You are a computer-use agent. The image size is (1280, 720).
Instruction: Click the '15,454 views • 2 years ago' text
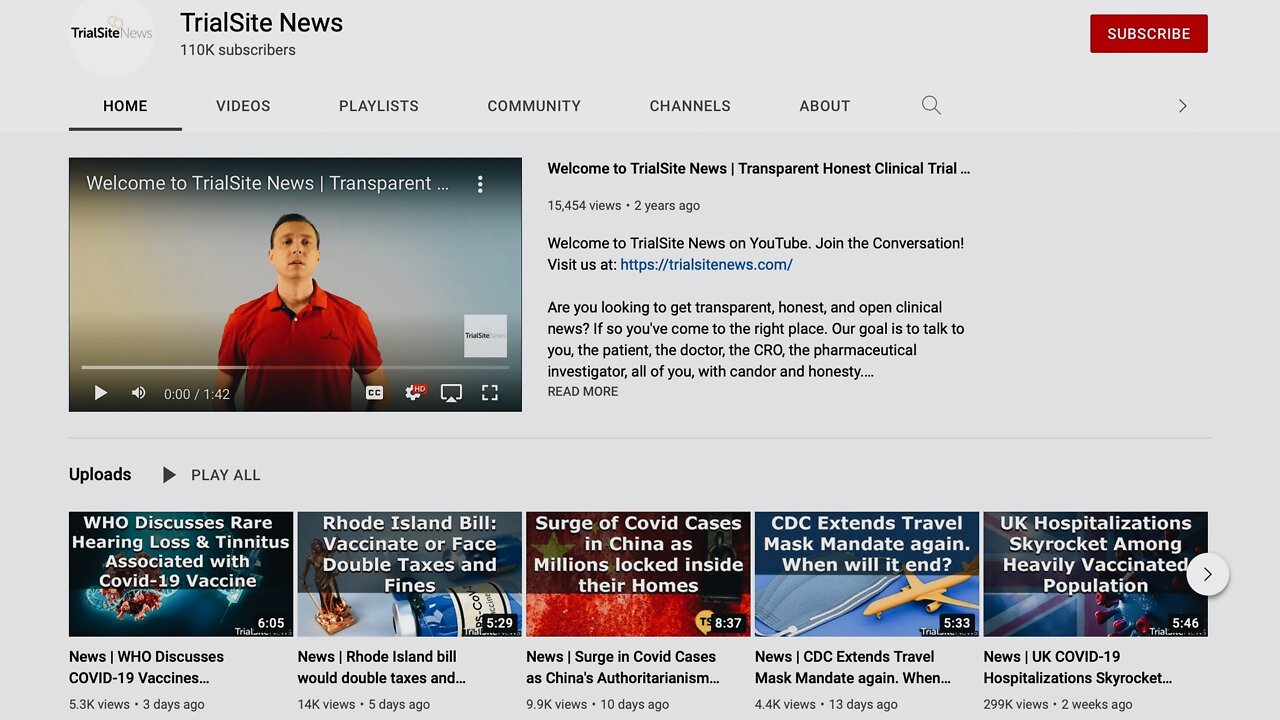click(624, 205)
